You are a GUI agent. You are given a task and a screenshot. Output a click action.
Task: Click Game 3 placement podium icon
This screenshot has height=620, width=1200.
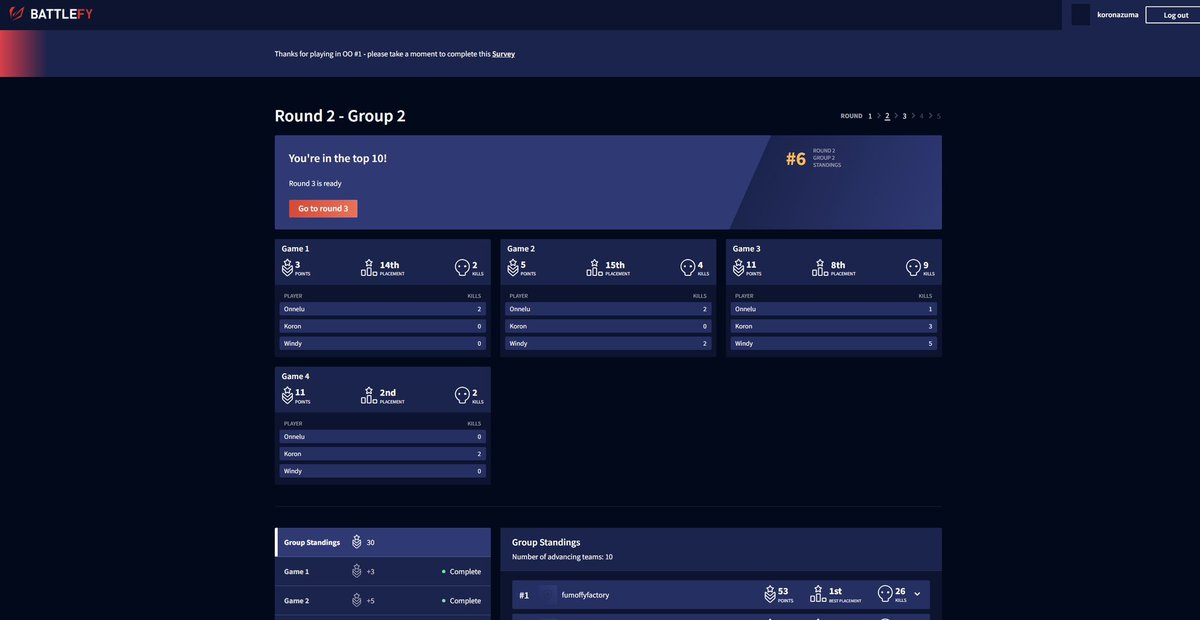[820, 267]
